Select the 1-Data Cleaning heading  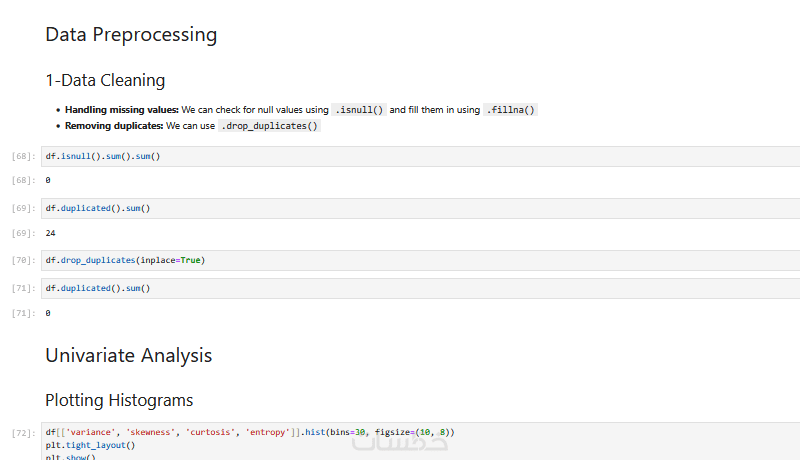point(105,80)
